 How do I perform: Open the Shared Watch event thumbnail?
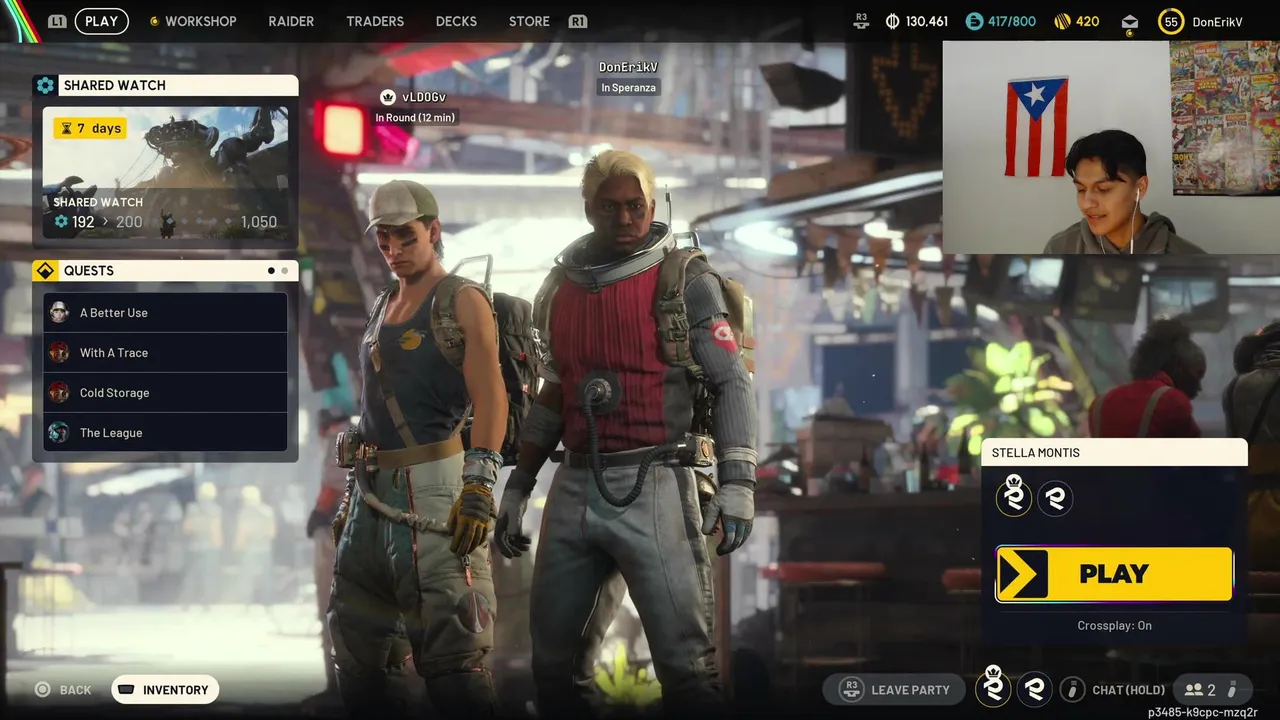click(x=166, y=172)
